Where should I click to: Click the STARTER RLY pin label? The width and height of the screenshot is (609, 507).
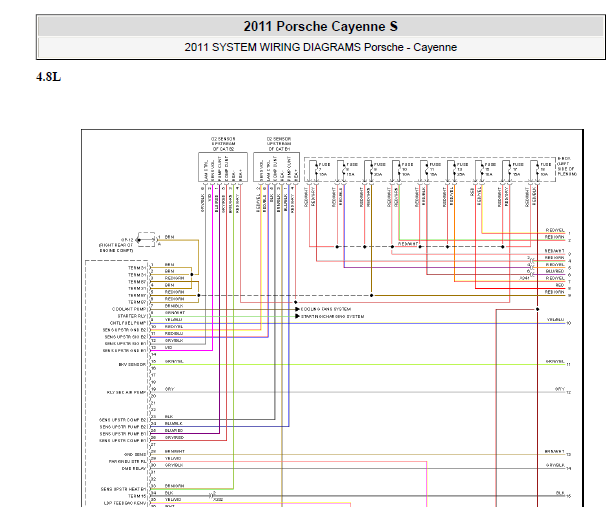tap(132, 316)
